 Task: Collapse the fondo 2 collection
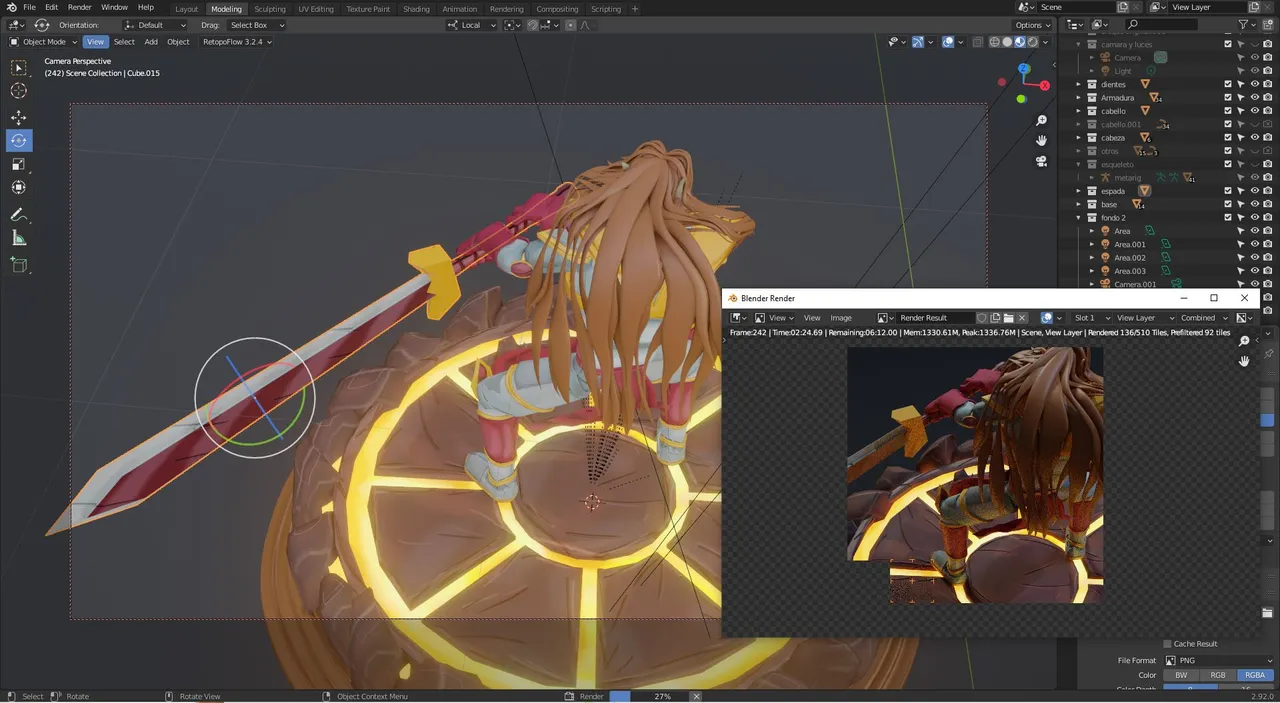(x=1079, y=217)
